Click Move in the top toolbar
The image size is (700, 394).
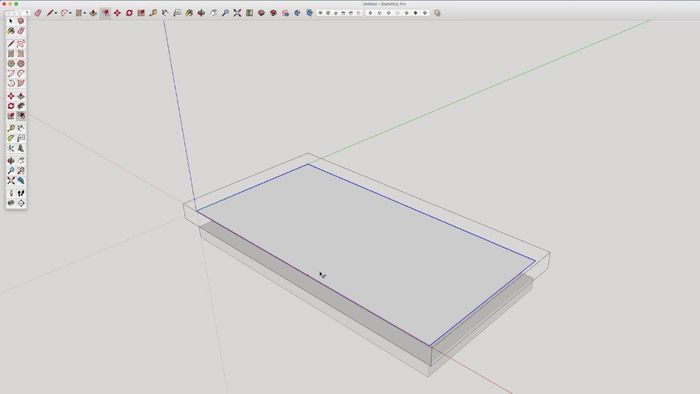[117, 13]
